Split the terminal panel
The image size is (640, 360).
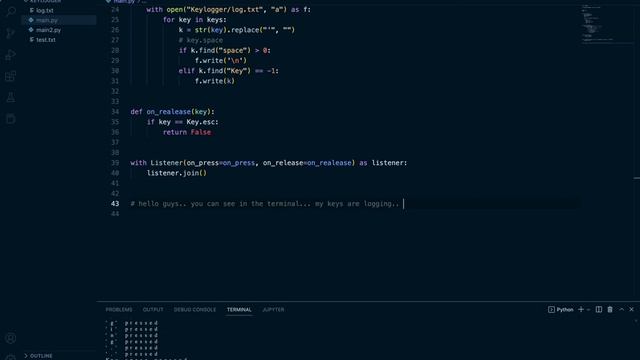point(599,310)
